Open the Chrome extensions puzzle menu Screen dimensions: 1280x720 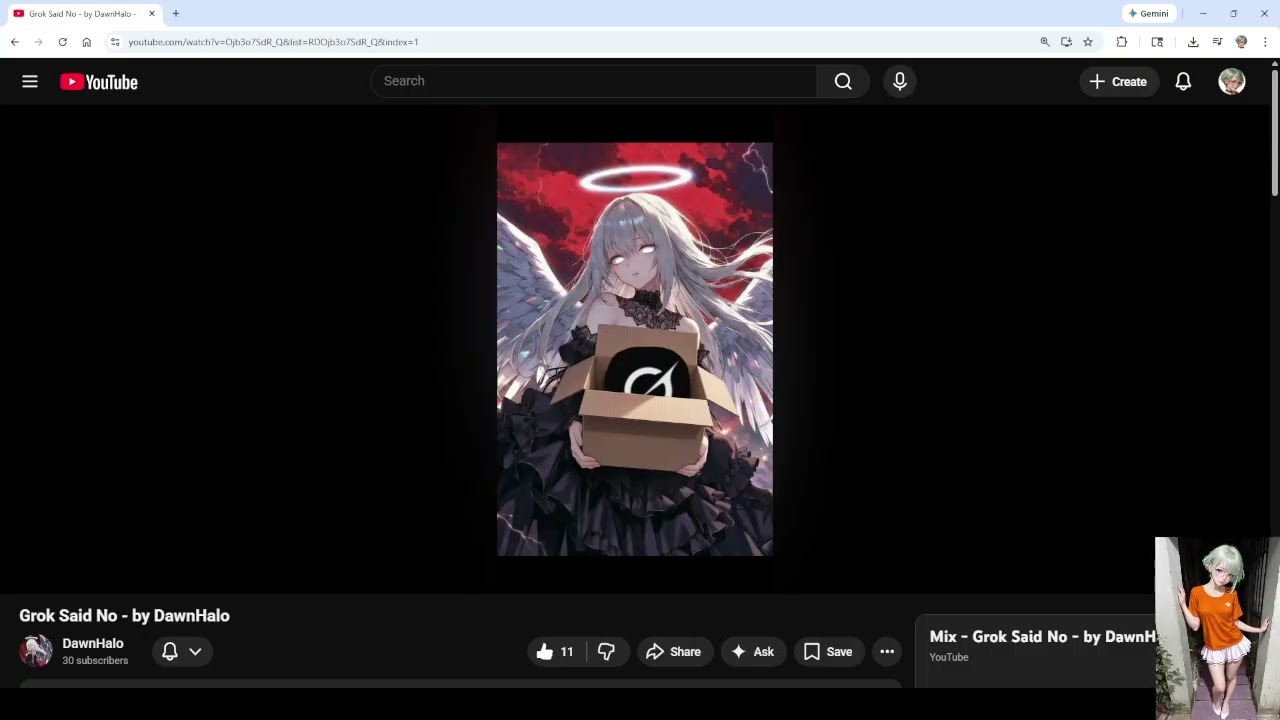[1122, 42]
